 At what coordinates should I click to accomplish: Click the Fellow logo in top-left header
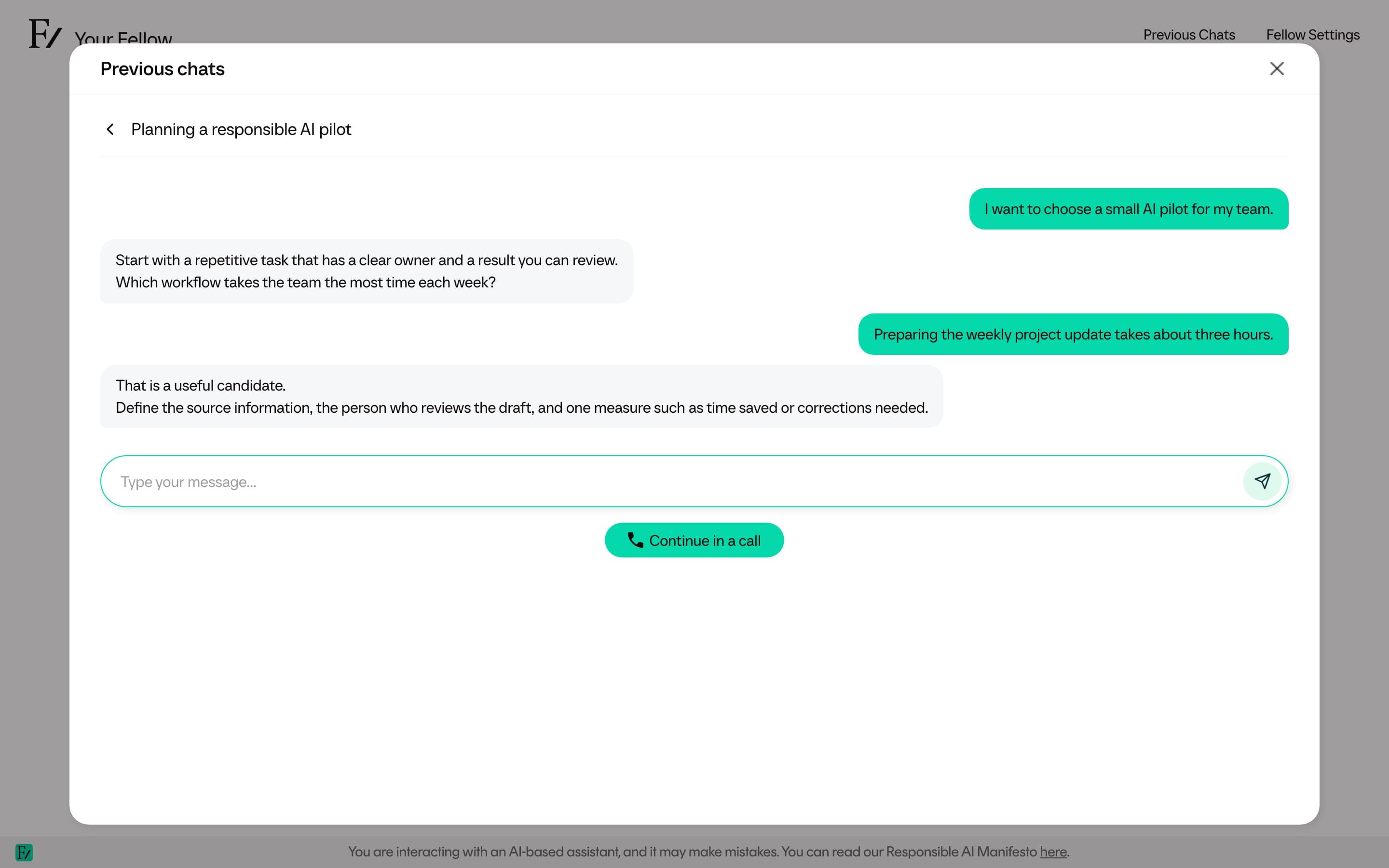(x=45, y=34)
